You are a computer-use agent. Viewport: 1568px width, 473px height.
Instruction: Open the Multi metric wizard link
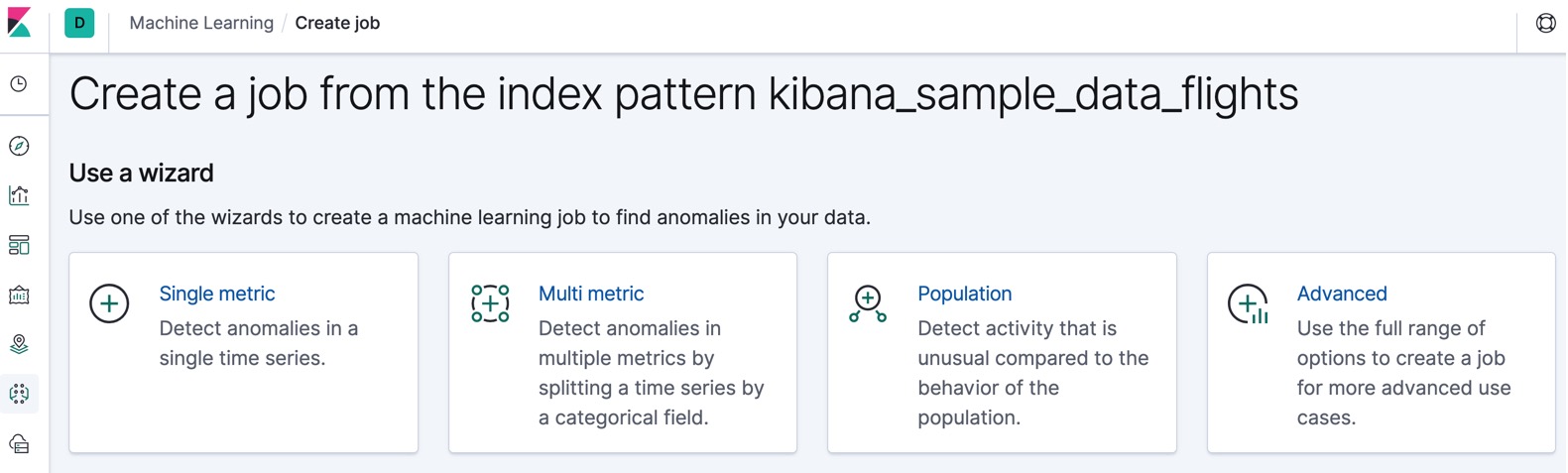(591, 294)
